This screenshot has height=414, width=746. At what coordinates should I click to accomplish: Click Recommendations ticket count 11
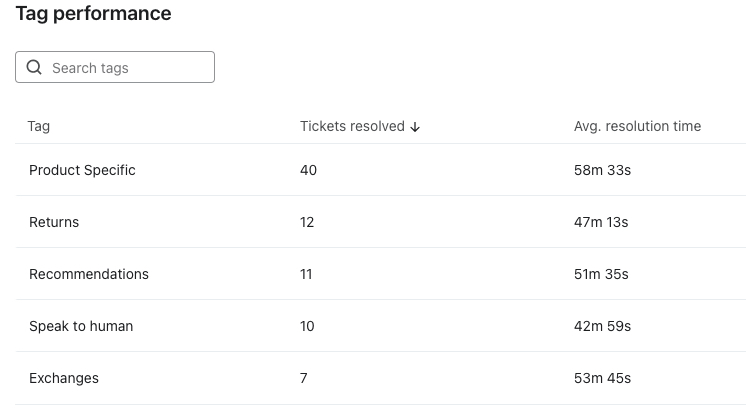[x=306, y=274]
